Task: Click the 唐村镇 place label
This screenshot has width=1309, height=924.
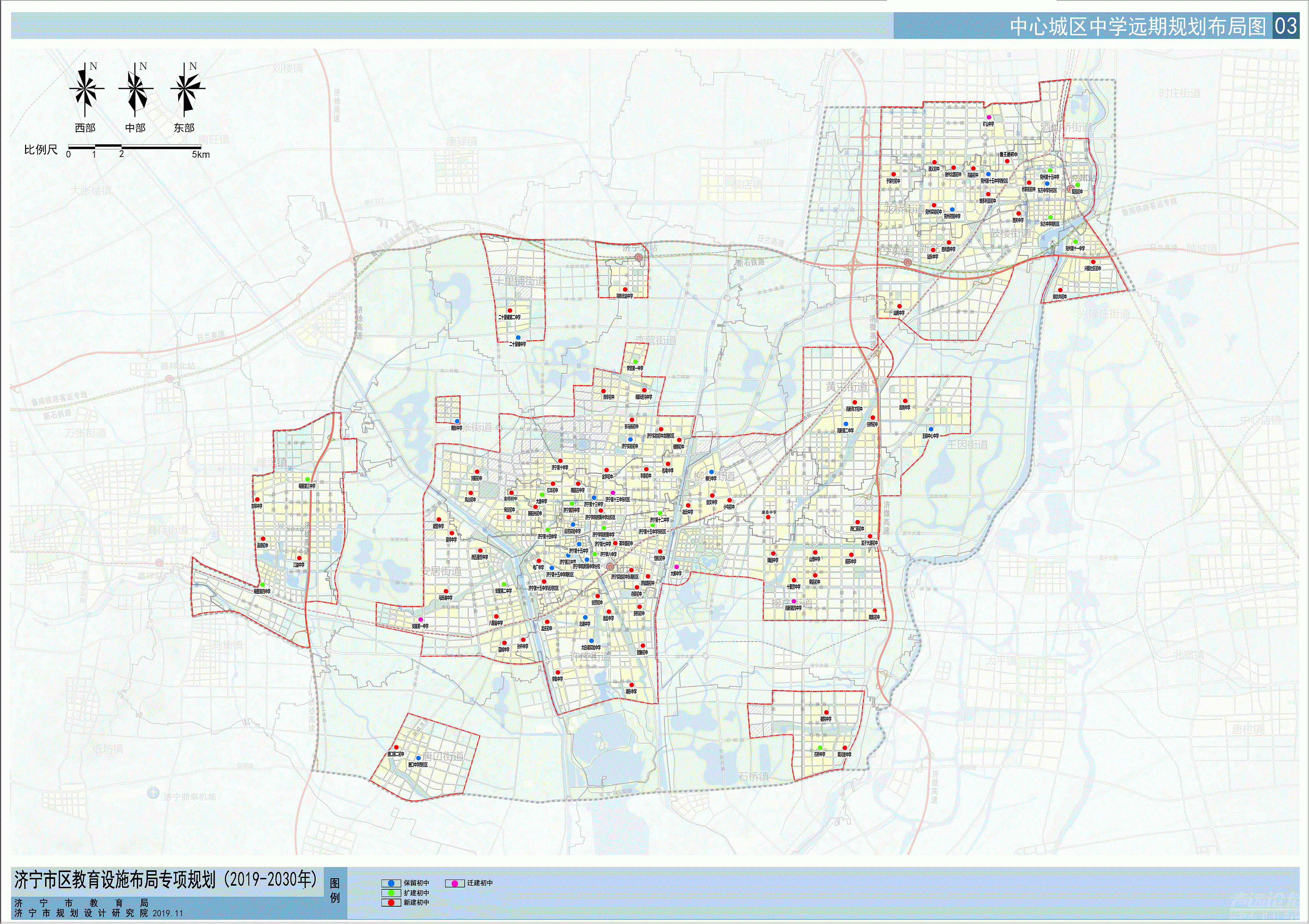Action: (1247, 729)
